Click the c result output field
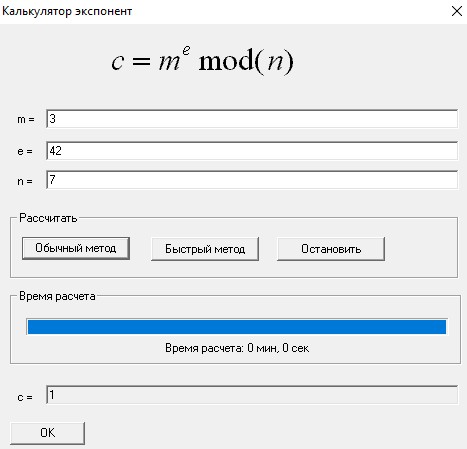467x449 pixels. [252, 395]
